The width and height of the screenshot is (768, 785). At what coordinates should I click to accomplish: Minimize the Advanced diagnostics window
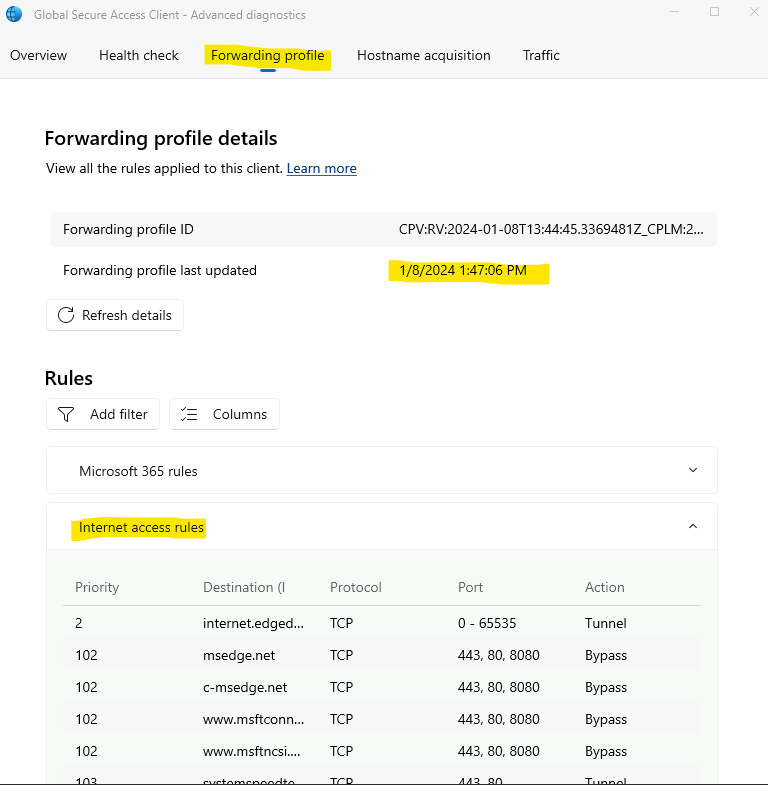pyautogui.click(x=674, y=11)
